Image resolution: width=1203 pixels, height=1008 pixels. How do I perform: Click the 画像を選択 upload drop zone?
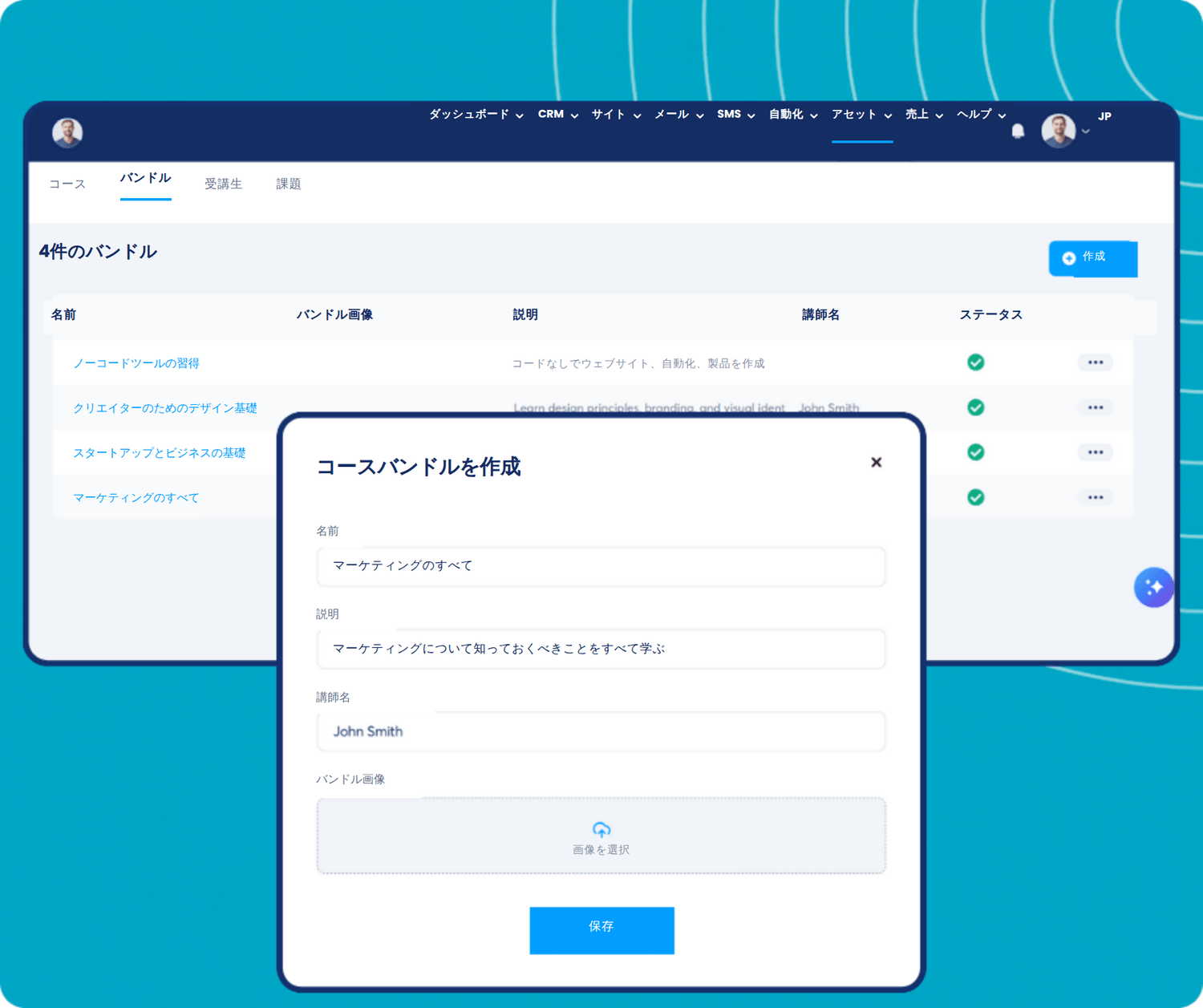(x=601, y=836)
